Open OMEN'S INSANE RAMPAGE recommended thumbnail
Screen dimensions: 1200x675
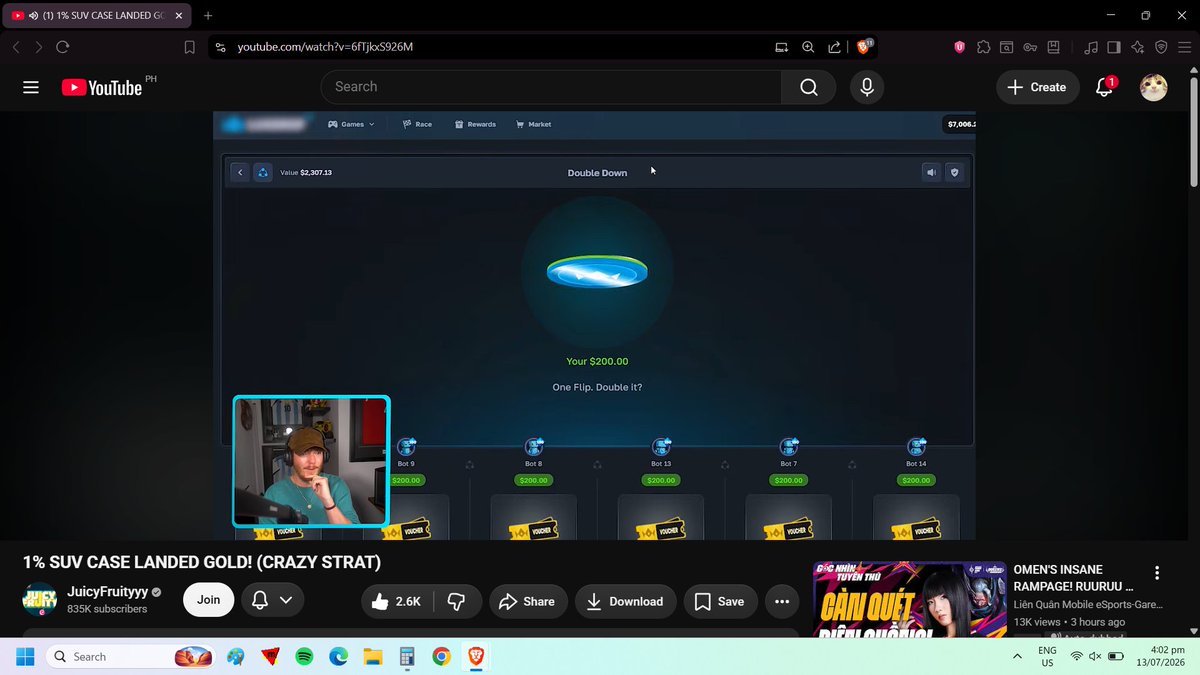[909, 598]
